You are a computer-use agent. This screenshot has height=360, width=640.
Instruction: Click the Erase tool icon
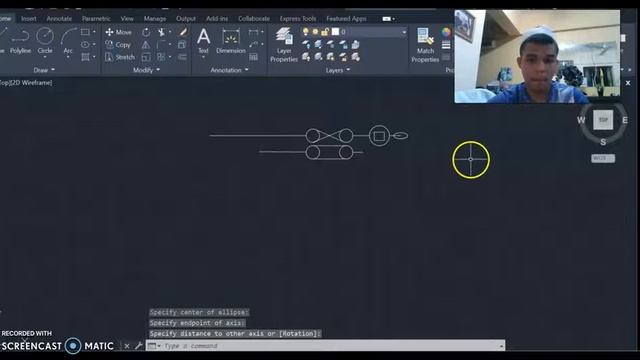point(182,32)
